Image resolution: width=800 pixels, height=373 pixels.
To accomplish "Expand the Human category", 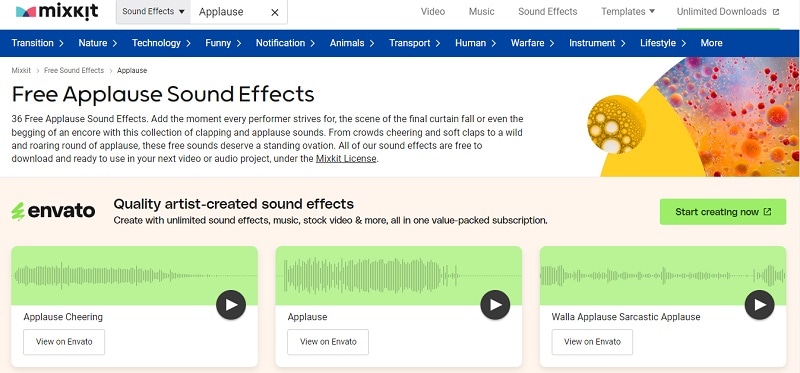I will (476, 43).
